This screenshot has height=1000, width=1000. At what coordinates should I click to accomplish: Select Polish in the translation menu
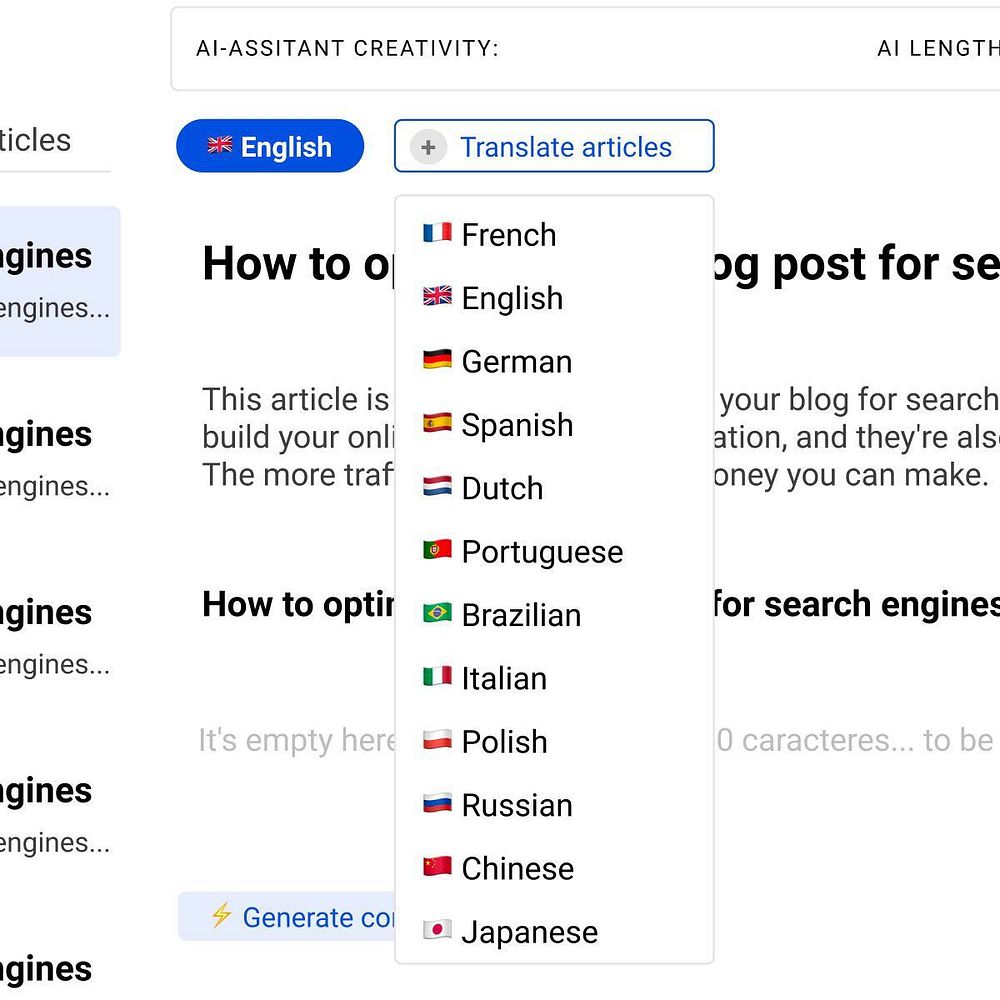[504, 742]
